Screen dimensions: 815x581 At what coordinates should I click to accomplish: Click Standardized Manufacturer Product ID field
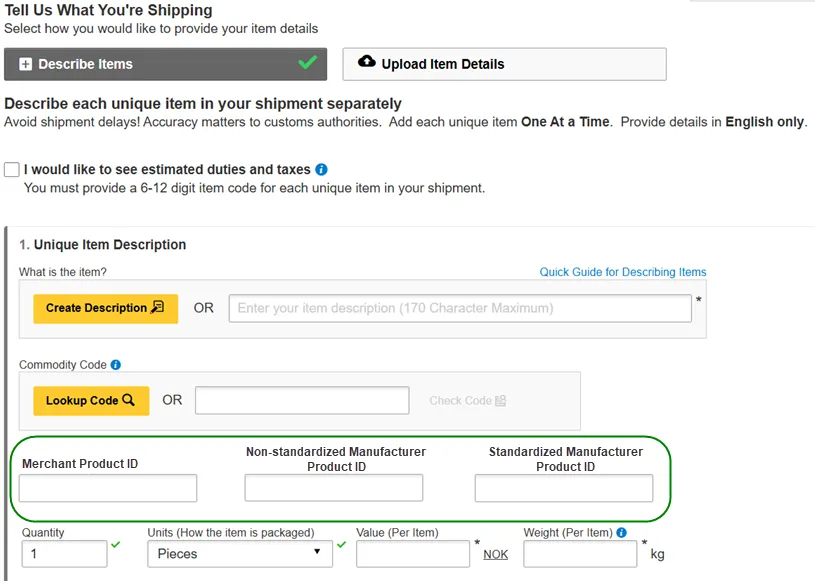point(563,488)
